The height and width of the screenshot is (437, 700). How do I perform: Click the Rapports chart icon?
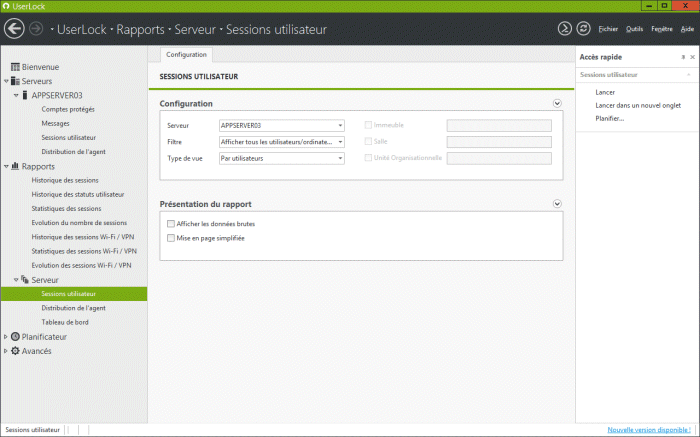pyautogui.click(x=15, y=166)
